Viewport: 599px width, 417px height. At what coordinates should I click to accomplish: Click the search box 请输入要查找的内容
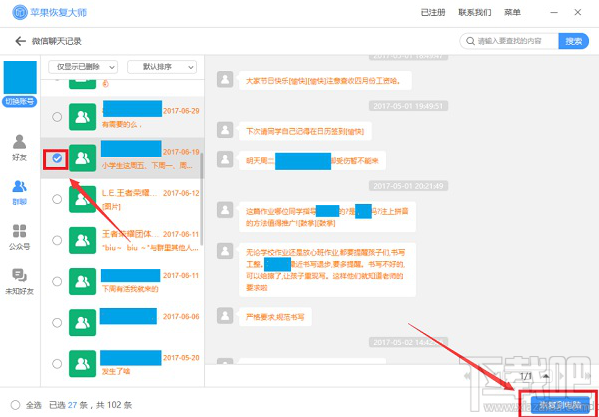tap(509, 41)
